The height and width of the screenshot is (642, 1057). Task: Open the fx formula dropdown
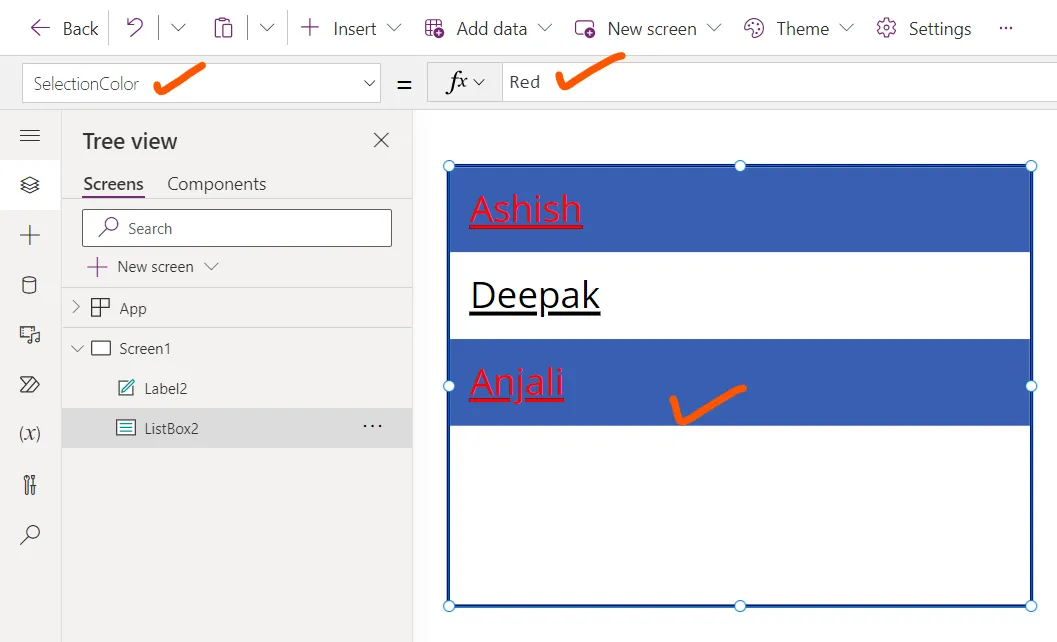coord(464,82)
